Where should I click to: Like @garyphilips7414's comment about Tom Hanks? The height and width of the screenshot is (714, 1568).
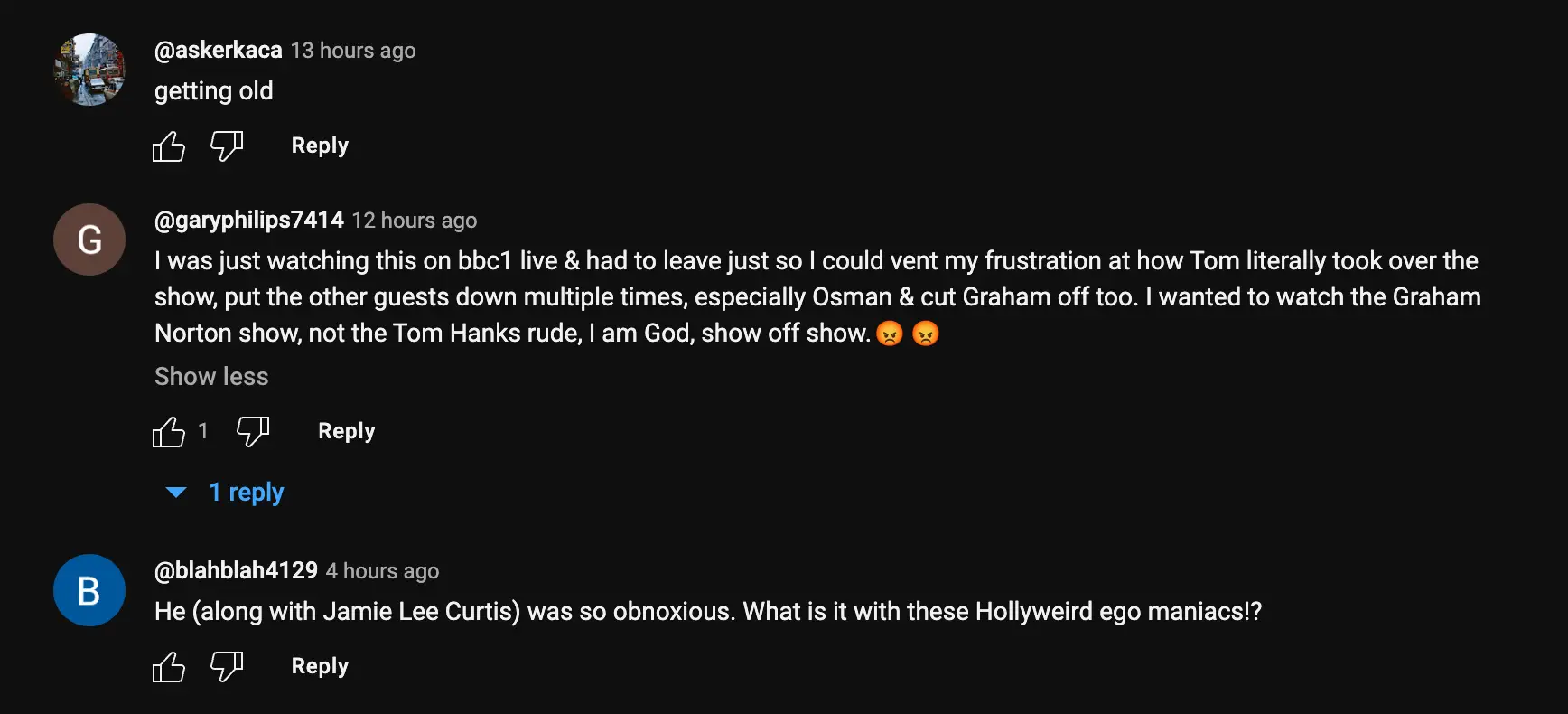point(168,432)
